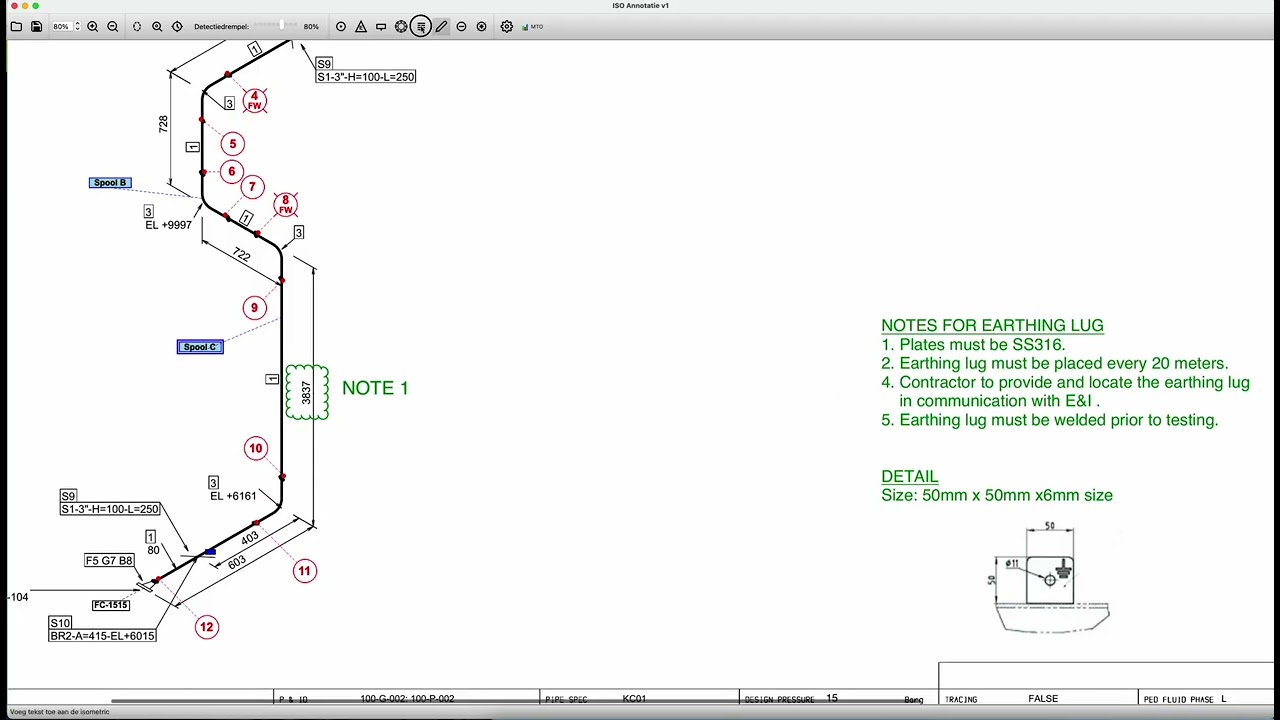
Task: Click the NOTES FOR EARTHING LUG heading
Action: [x=992, y=325]
